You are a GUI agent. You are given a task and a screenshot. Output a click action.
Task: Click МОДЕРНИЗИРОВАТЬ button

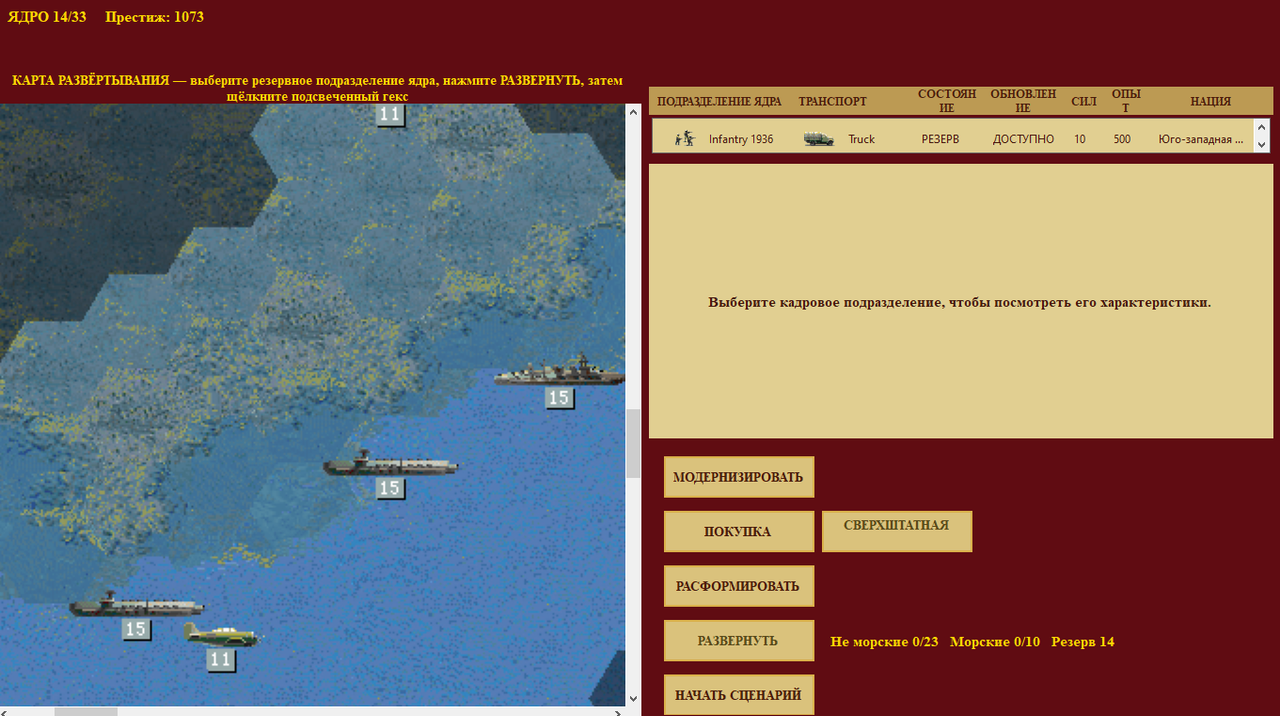click(739, 477)
